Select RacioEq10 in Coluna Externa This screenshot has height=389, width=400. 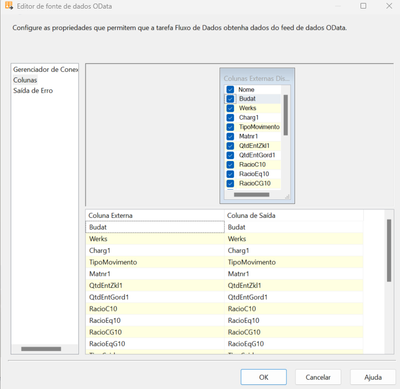click(x=155, y=320)
